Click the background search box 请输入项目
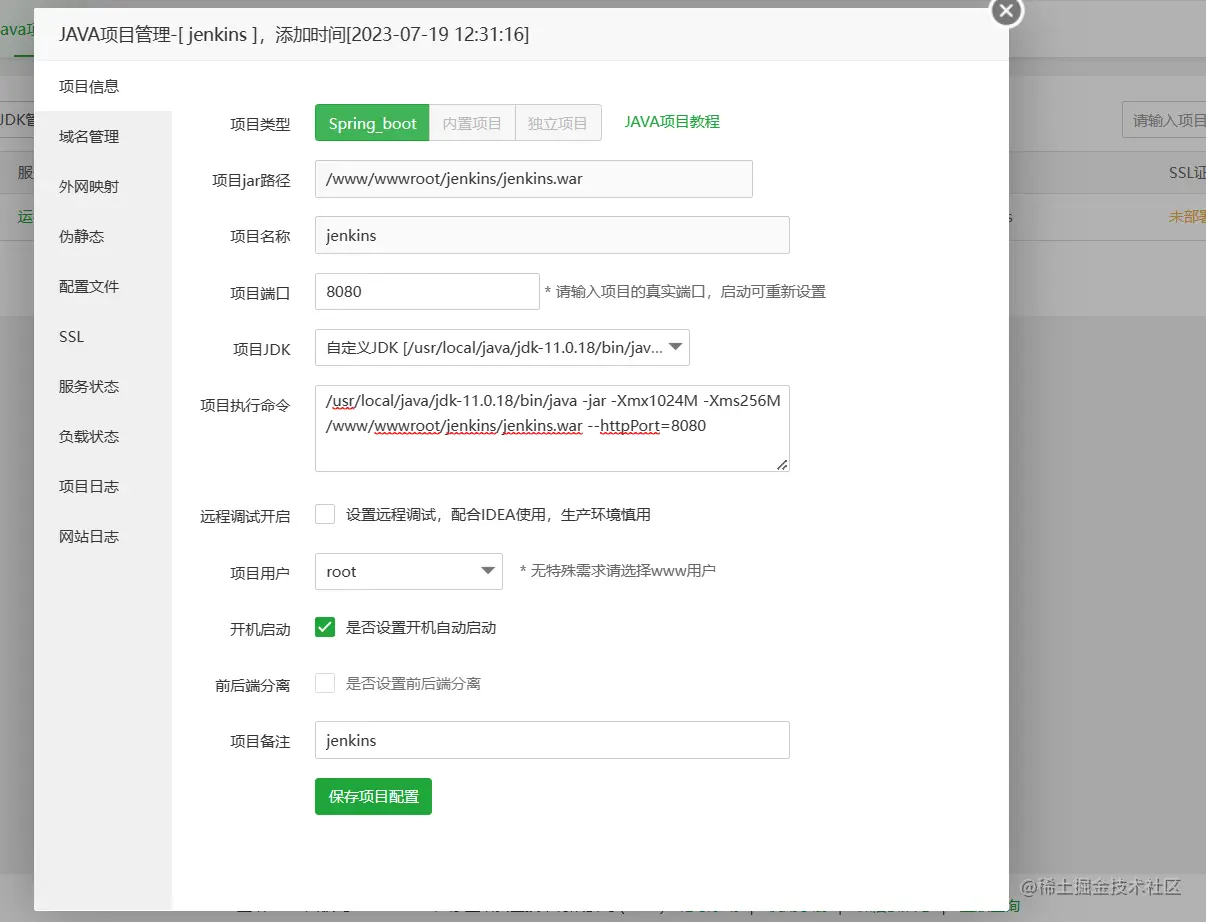 1164,120
